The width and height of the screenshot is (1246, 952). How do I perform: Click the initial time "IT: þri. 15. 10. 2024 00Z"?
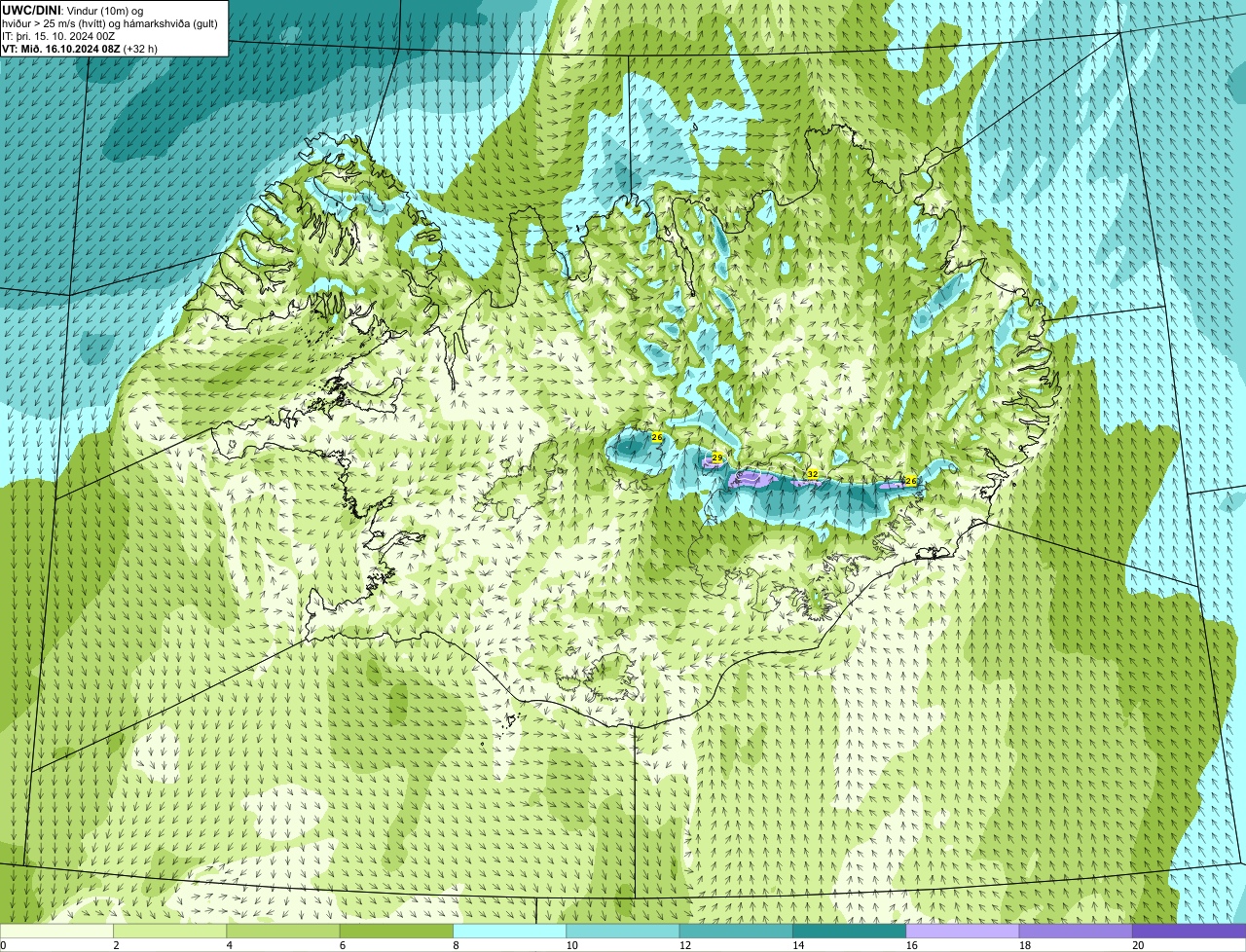tap(58, 35)
